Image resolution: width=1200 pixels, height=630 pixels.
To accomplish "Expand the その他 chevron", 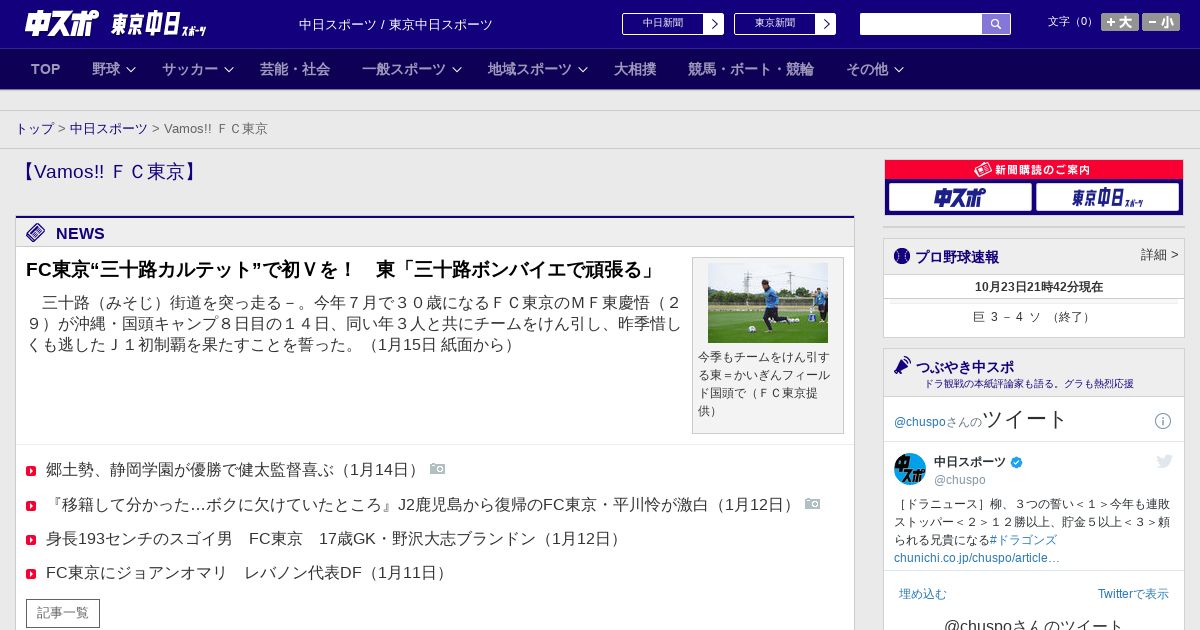I will point(899,70).
